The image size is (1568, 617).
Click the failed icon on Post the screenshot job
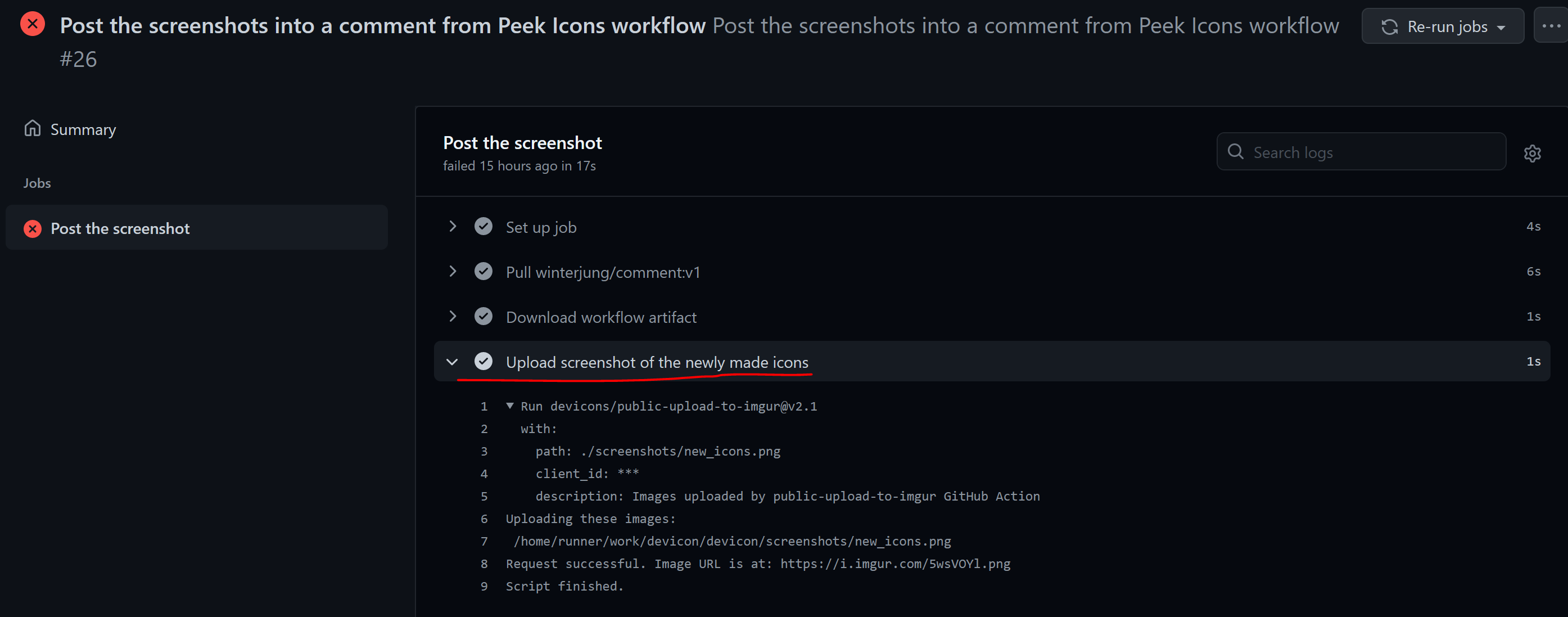pos(32,228)
